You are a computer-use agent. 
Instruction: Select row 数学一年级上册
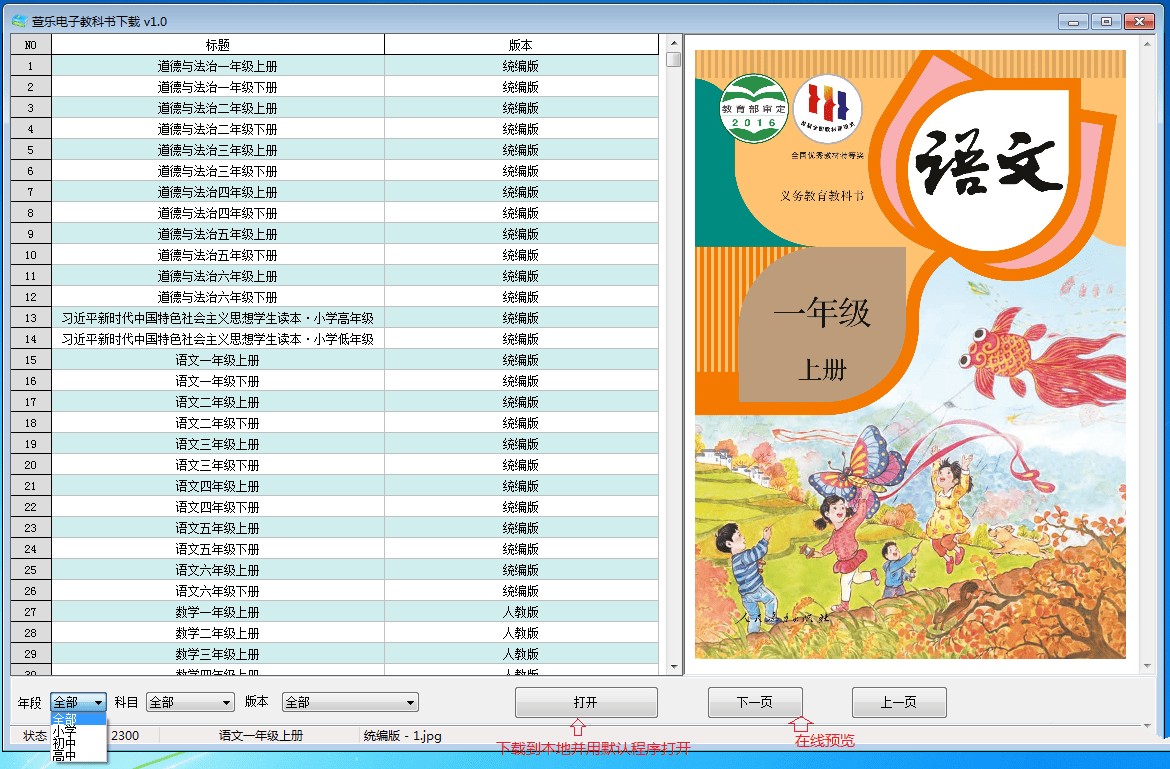tap(334, 612)
